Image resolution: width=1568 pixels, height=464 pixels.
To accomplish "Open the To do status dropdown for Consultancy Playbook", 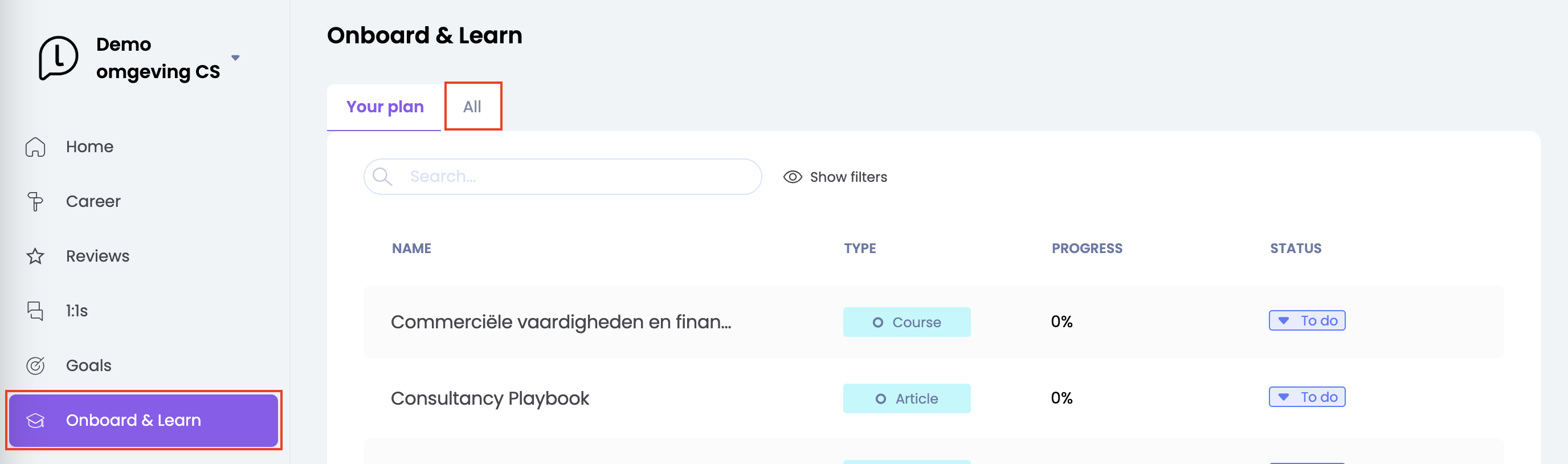I will [1306, 397].
